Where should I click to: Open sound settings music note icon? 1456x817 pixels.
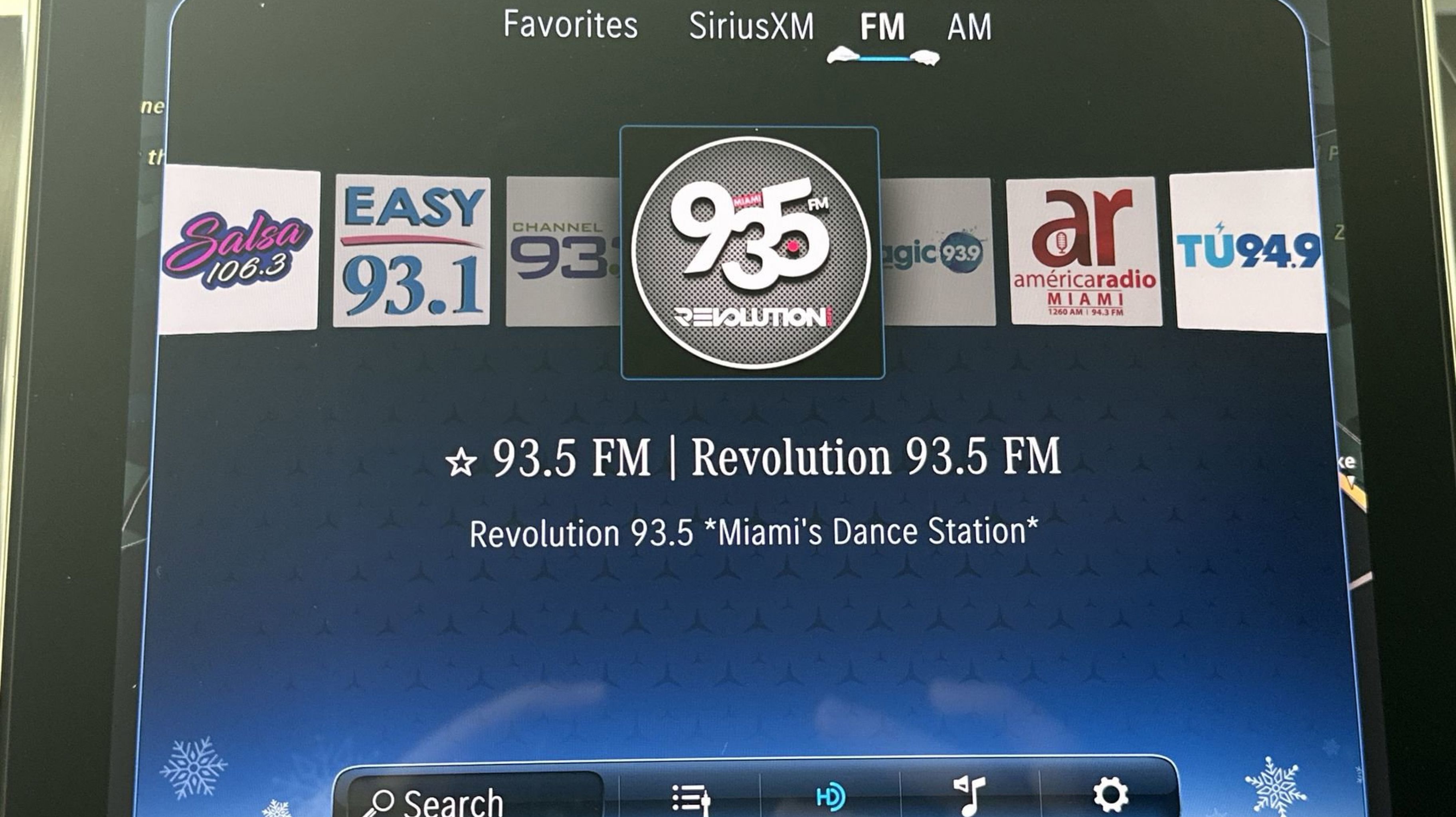(970, 795)
